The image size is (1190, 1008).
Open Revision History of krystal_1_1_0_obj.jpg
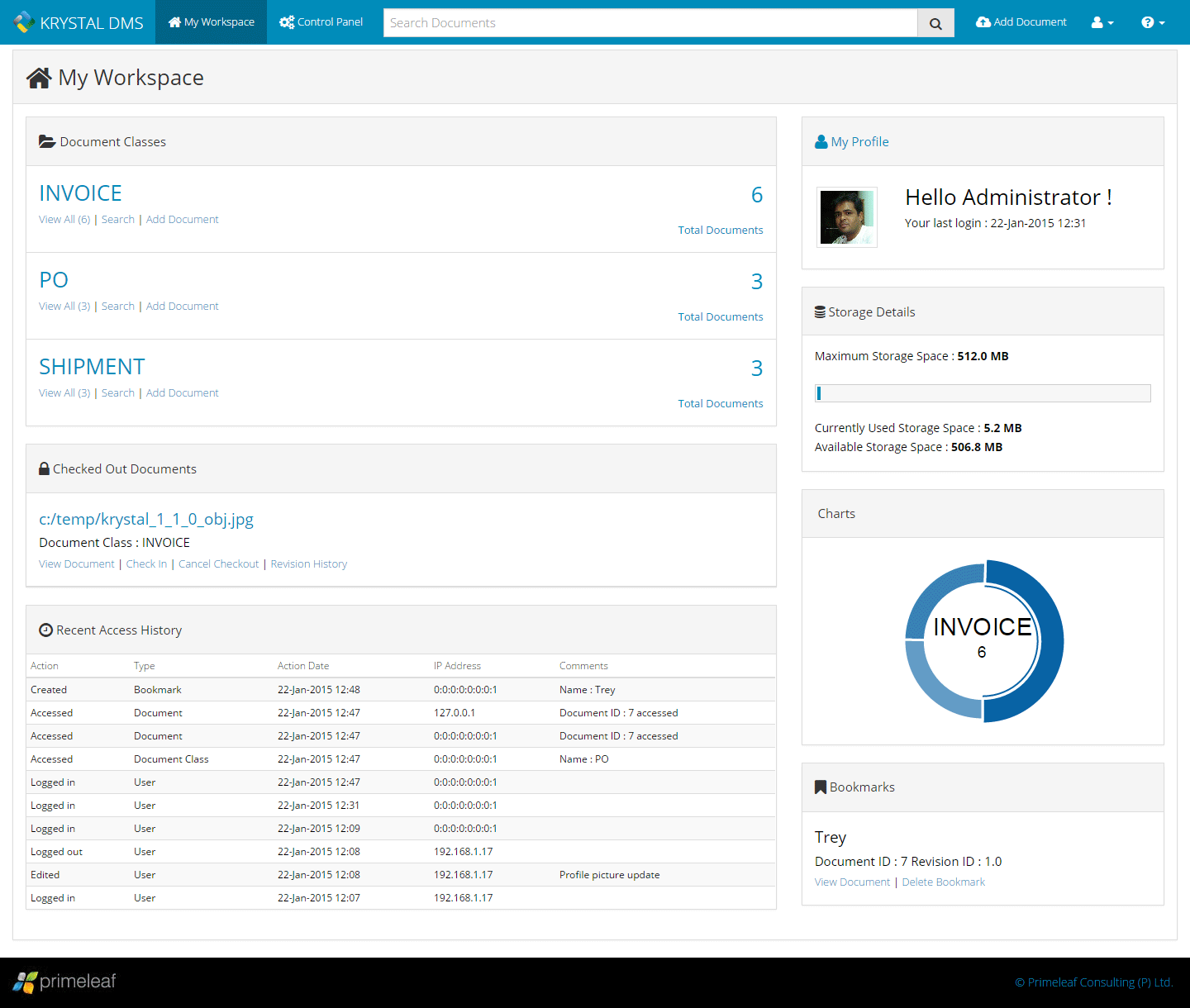308,564
